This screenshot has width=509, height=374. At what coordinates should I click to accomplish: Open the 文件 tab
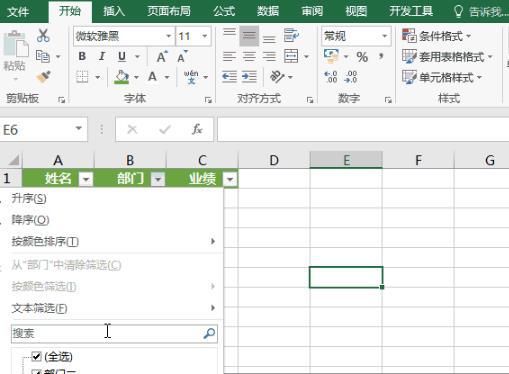point(18,12)
